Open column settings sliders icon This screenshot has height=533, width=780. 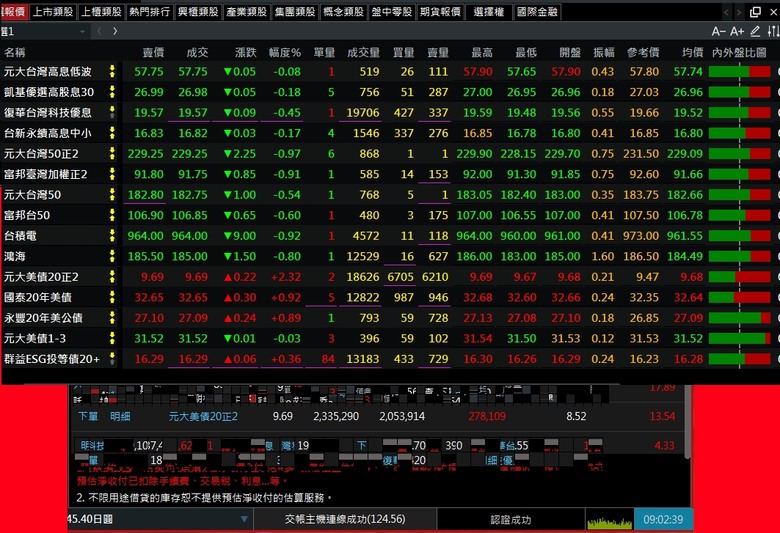click(x=773, y=32)
